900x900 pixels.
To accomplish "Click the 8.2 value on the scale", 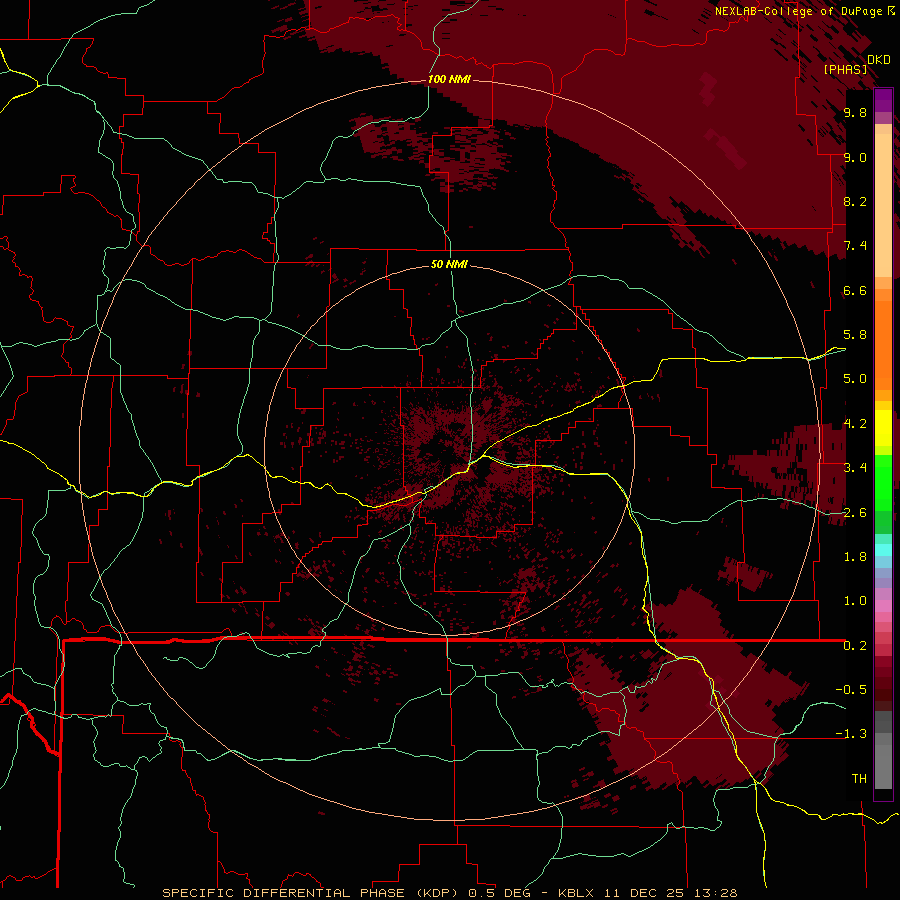I will [855, 201].
